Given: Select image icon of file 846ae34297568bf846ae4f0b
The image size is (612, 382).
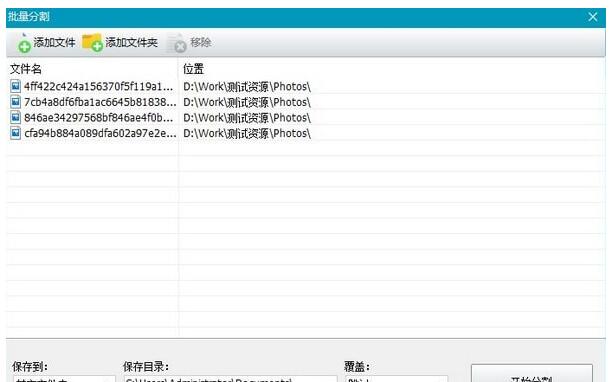Looking at the screenshot, I should (x=15, y=117).
